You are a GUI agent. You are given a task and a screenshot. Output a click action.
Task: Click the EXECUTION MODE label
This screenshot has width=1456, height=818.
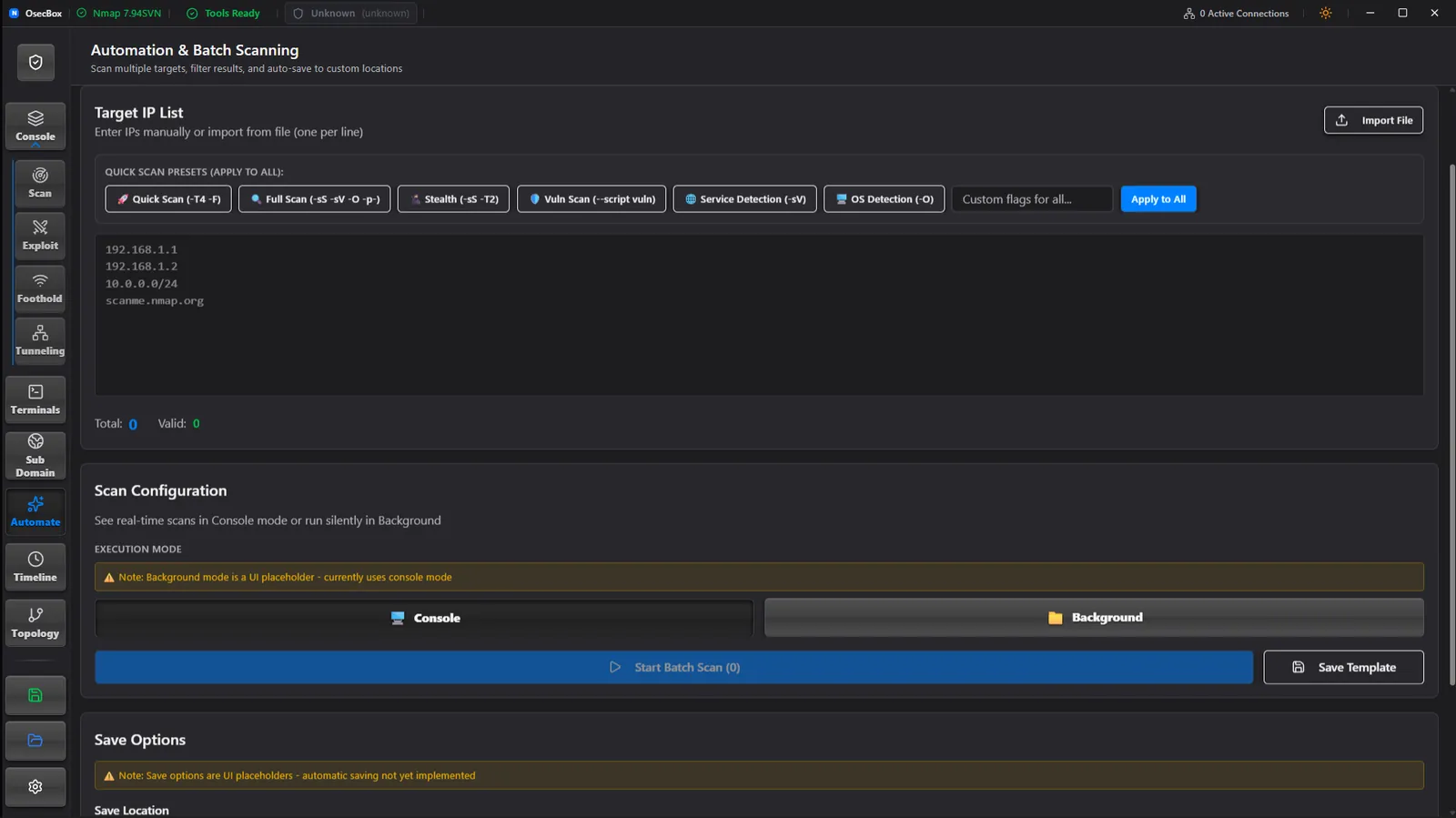tap(138, 550)
